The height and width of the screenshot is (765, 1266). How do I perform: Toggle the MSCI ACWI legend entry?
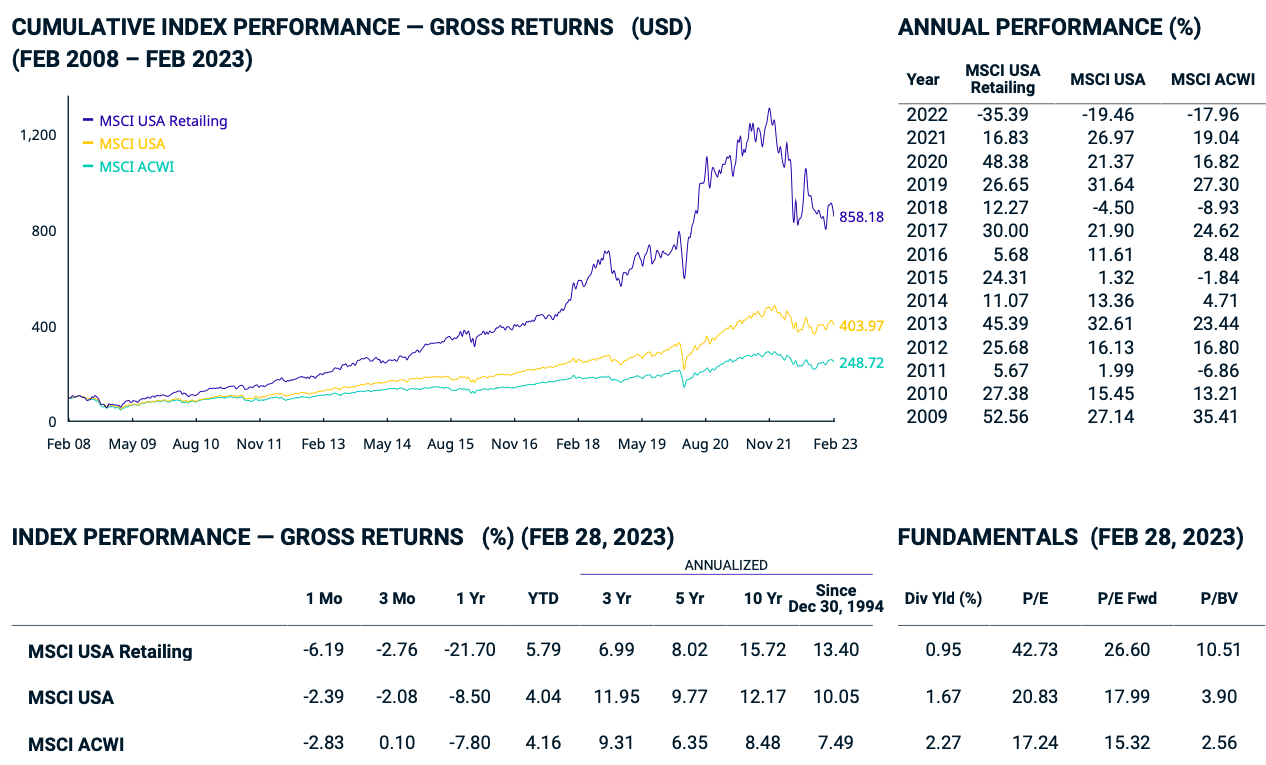pyautogui.click(x=136, y=167)
